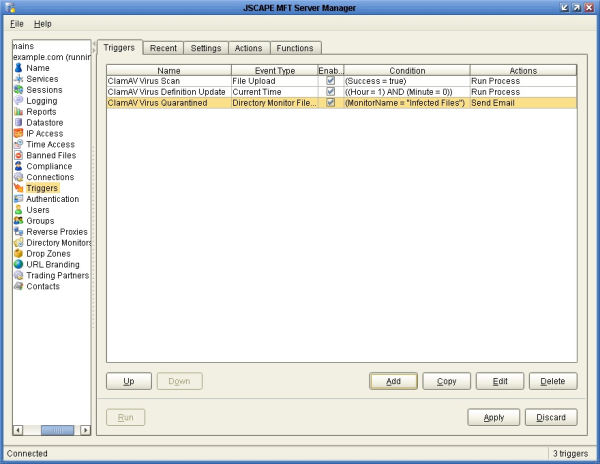The height and width of the screenshot is (464, 600).
Task: Click the Sessions icon in sidebar
Action: click(x=18, y=90)
